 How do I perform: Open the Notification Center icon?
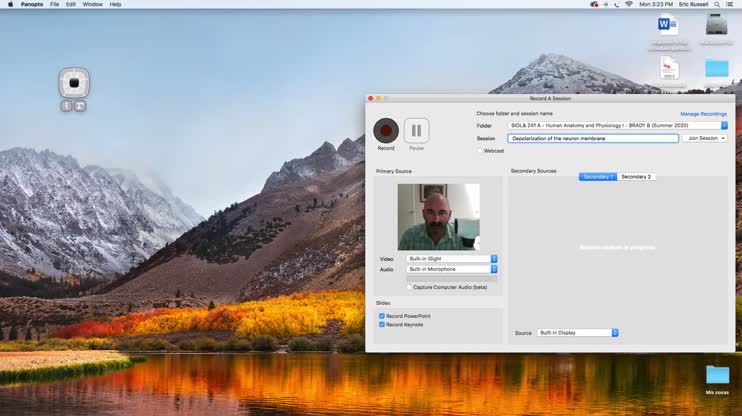(x=733, y=4)
